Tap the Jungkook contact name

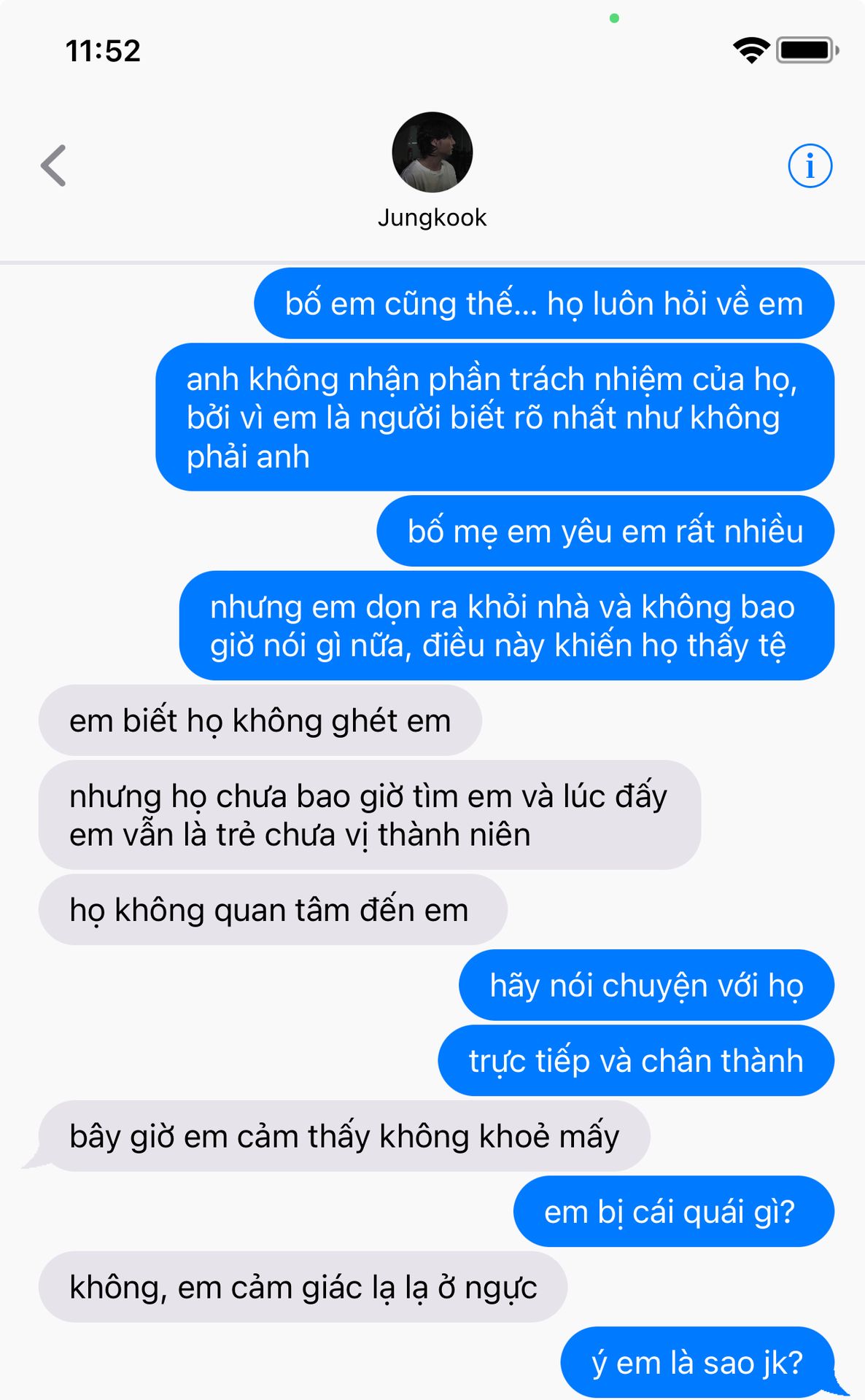pos(432,217)
